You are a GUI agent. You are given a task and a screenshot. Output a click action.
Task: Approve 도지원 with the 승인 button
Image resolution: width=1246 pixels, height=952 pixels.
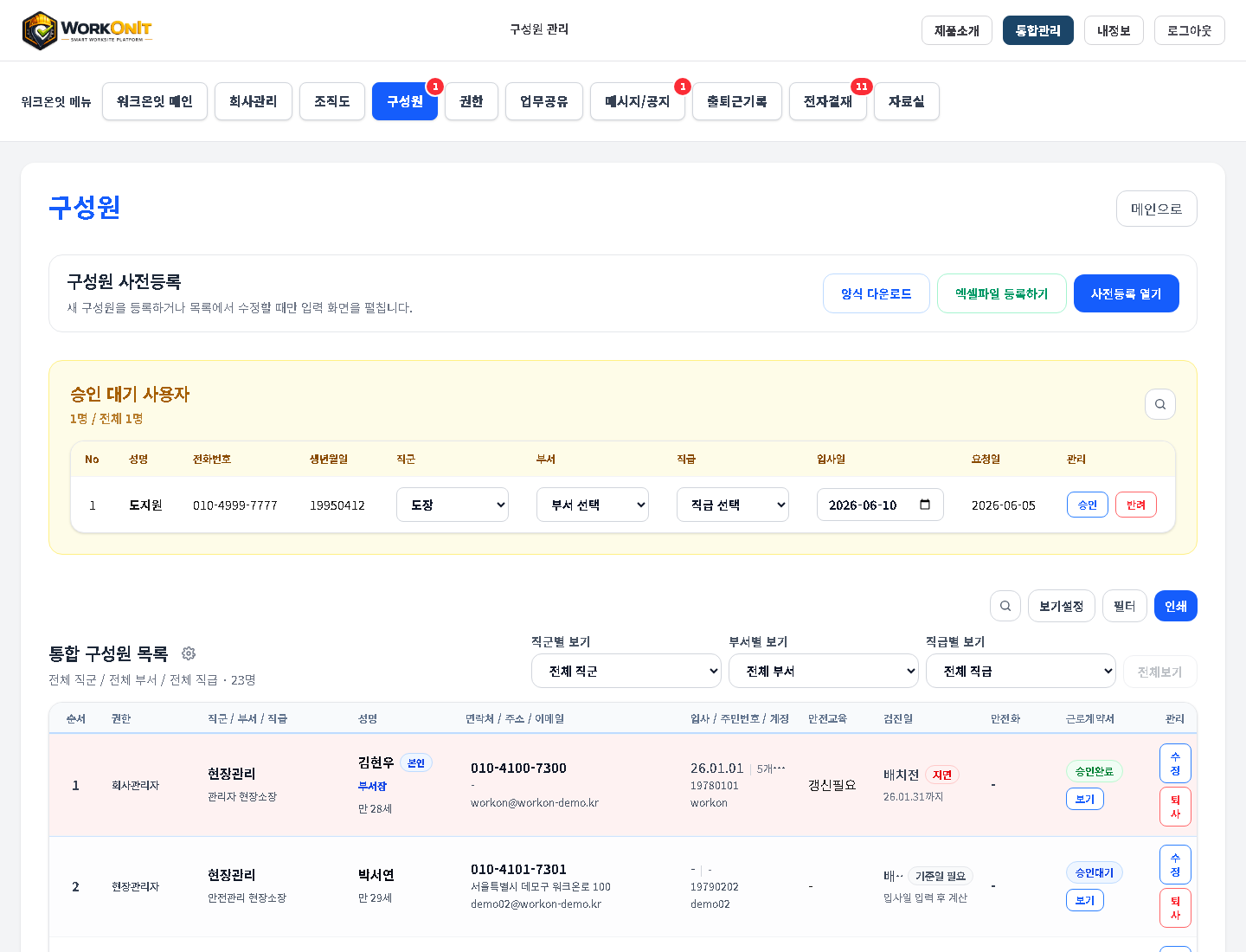(x=1088, y=505)
